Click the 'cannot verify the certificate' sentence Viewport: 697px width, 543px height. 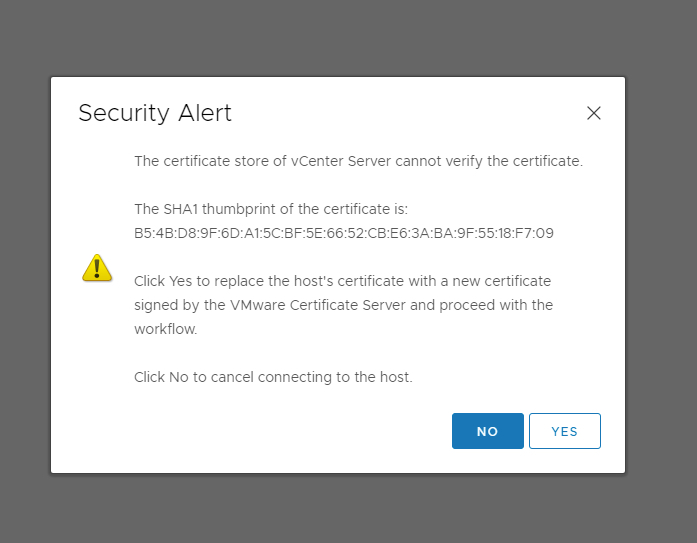358,161
